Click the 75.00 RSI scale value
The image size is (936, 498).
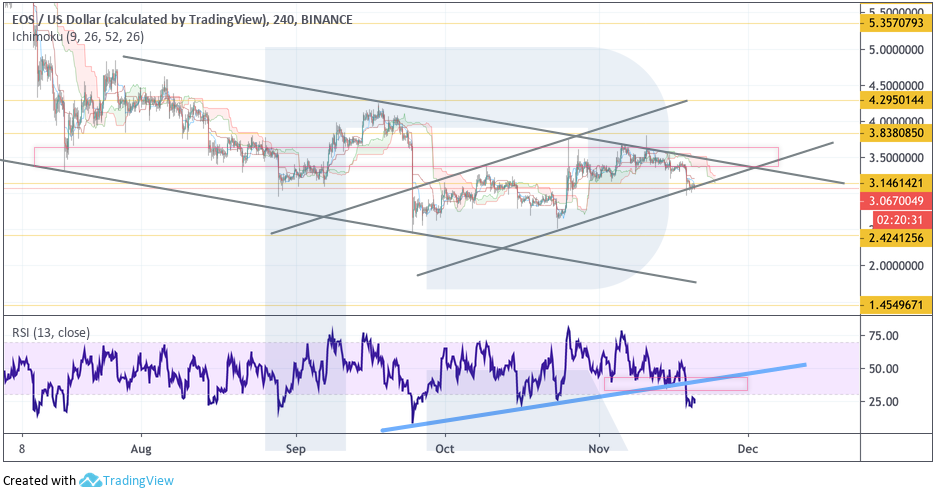point(885,336)
